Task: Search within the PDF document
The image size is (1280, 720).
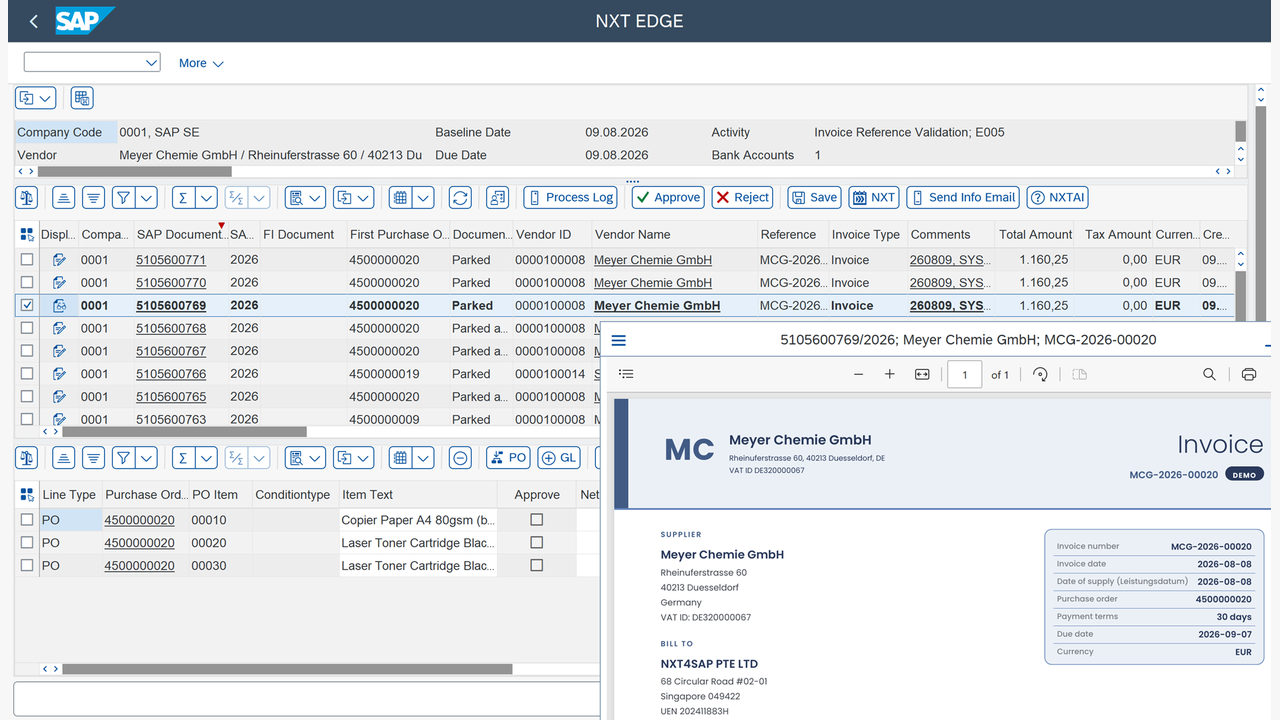Action: click(x=1209, y=374)
